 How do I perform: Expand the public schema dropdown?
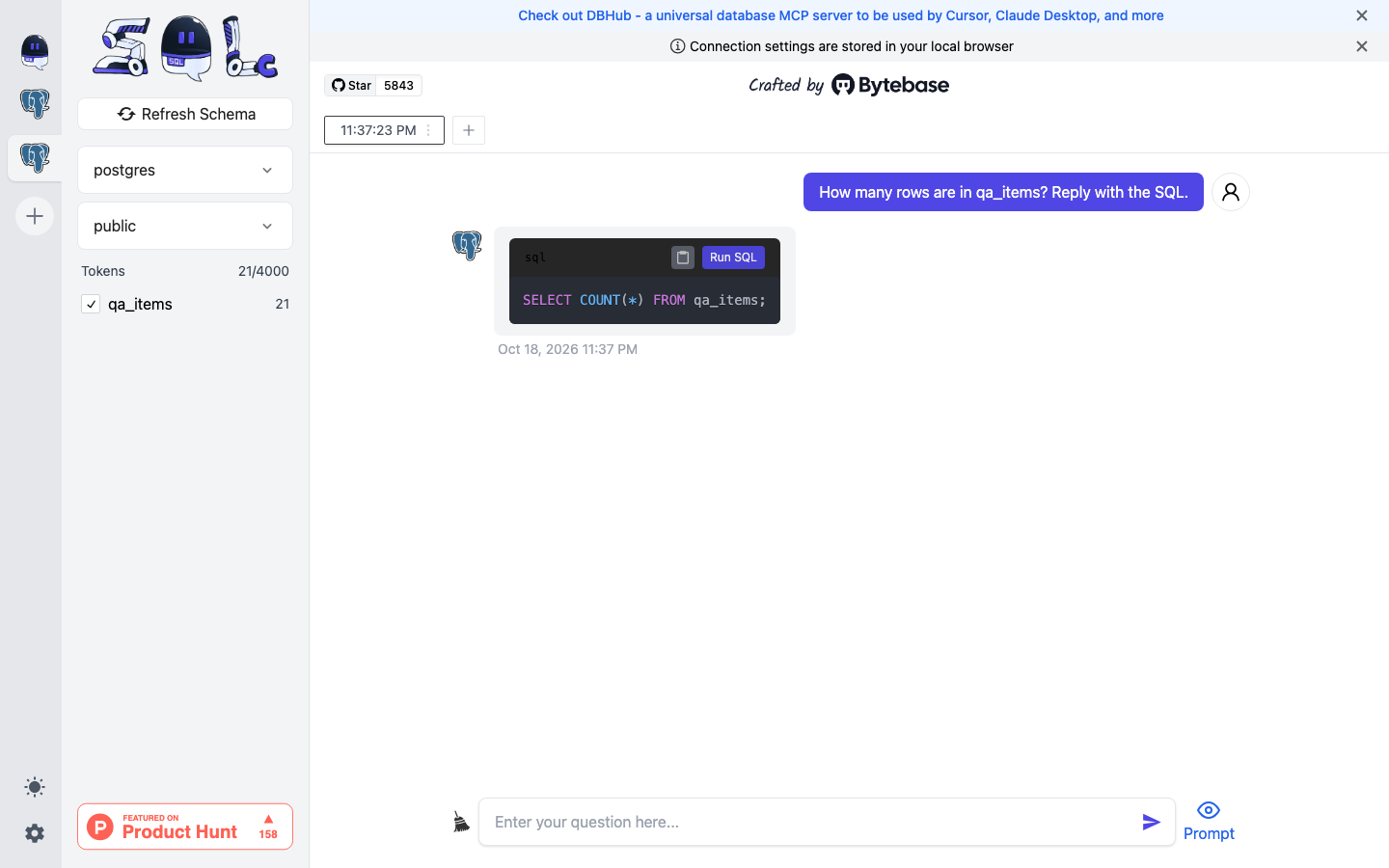point(185,226)
